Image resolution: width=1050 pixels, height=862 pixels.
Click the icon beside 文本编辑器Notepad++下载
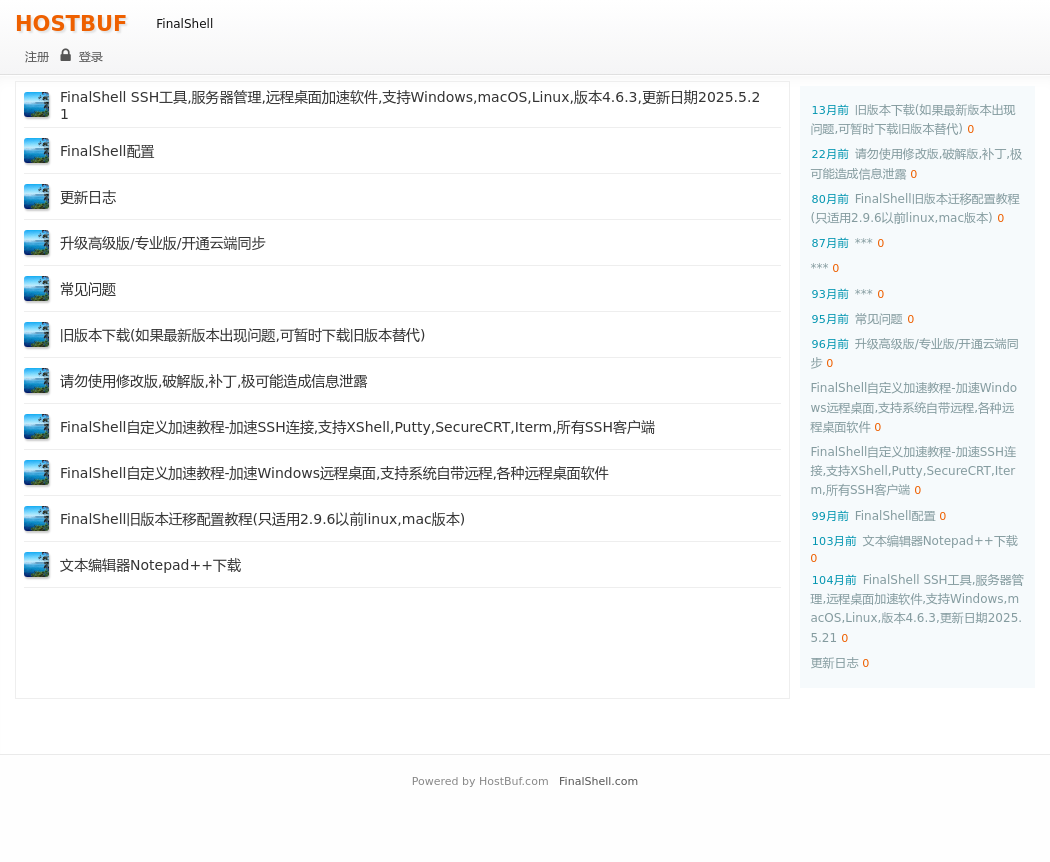tap(37, 565)
